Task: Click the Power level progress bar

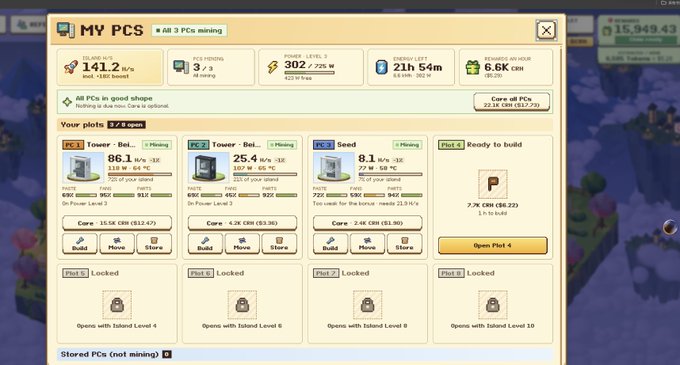Action: [x=309, y=73]
